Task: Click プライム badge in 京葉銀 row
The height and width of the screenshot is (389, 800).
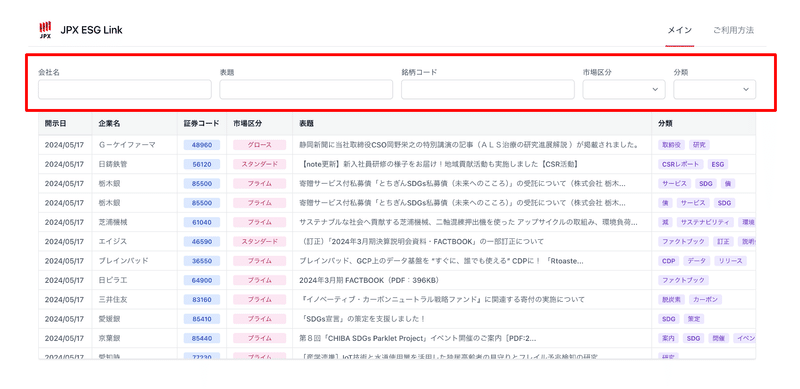Action: coord(260,338)
